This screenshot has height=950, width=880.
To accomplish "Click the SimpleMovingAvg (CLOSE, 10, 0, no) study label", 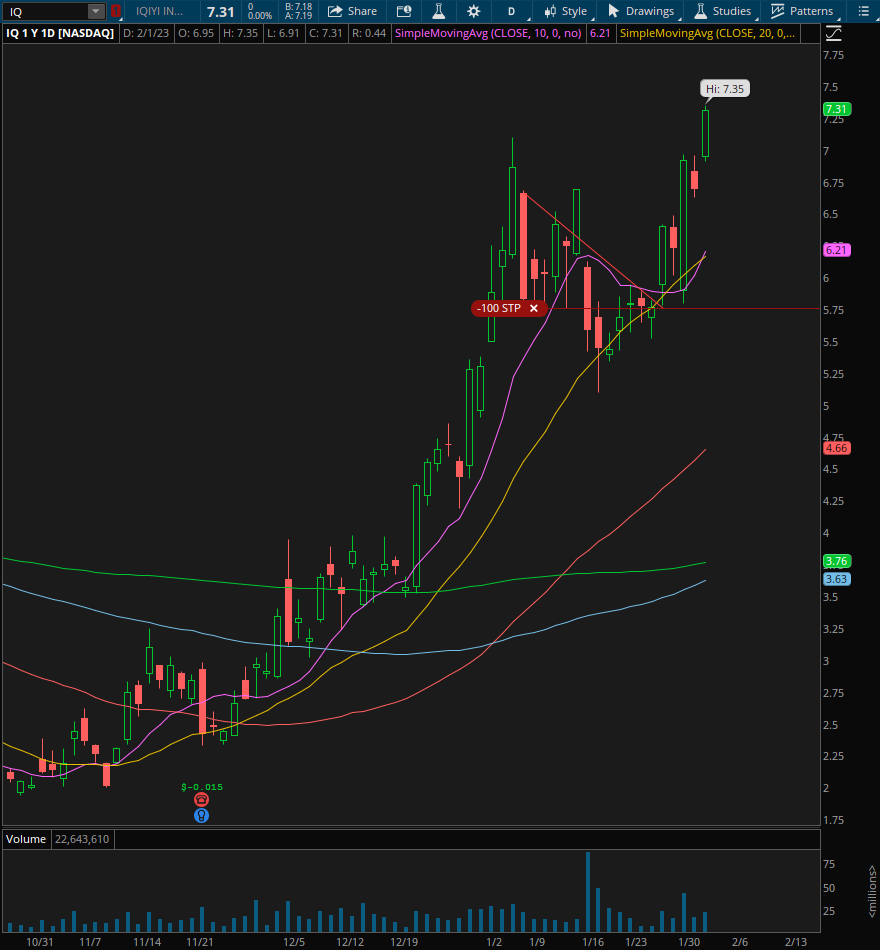I will point(488,33).
